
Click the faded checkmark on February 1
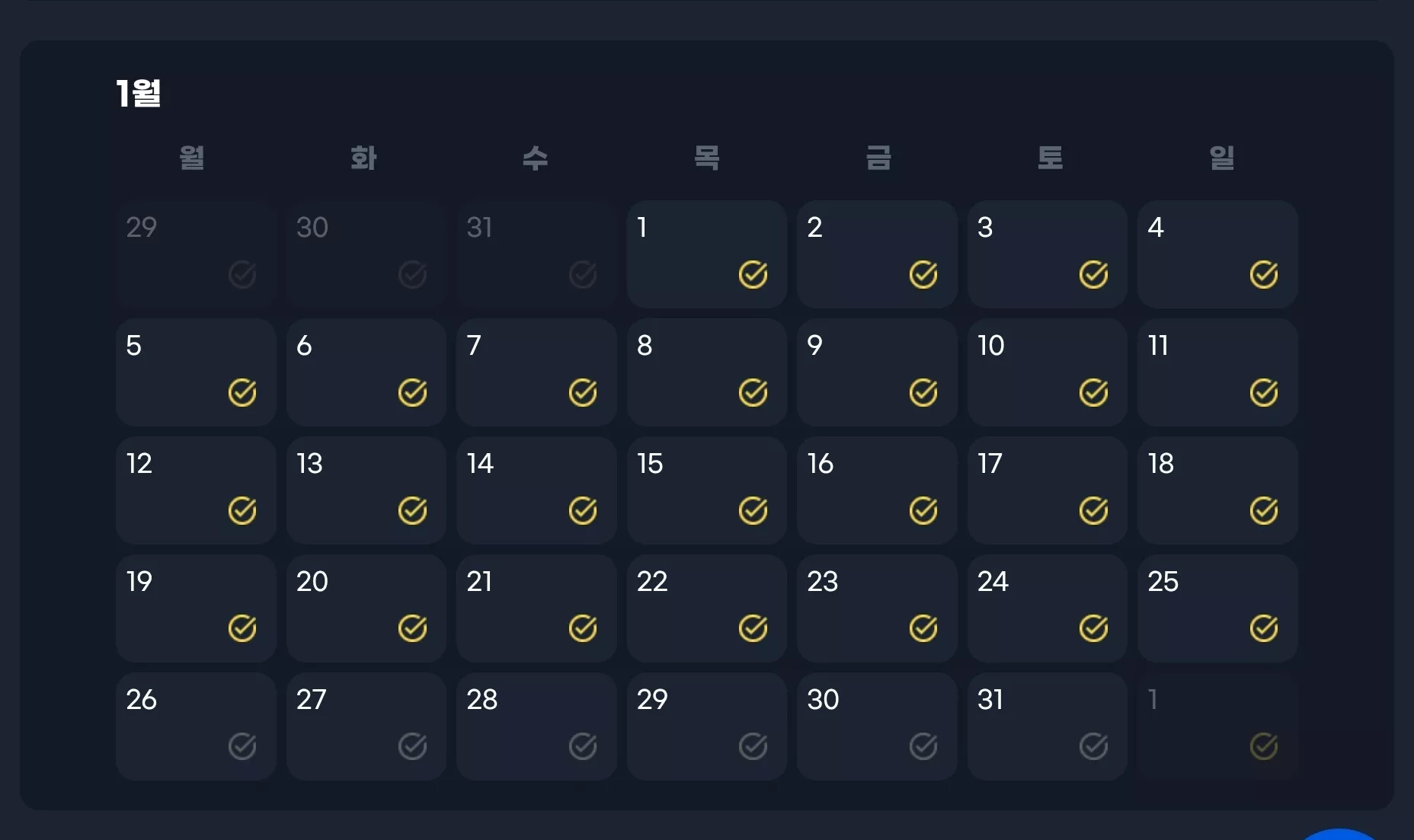click(x=1264, y=746)
